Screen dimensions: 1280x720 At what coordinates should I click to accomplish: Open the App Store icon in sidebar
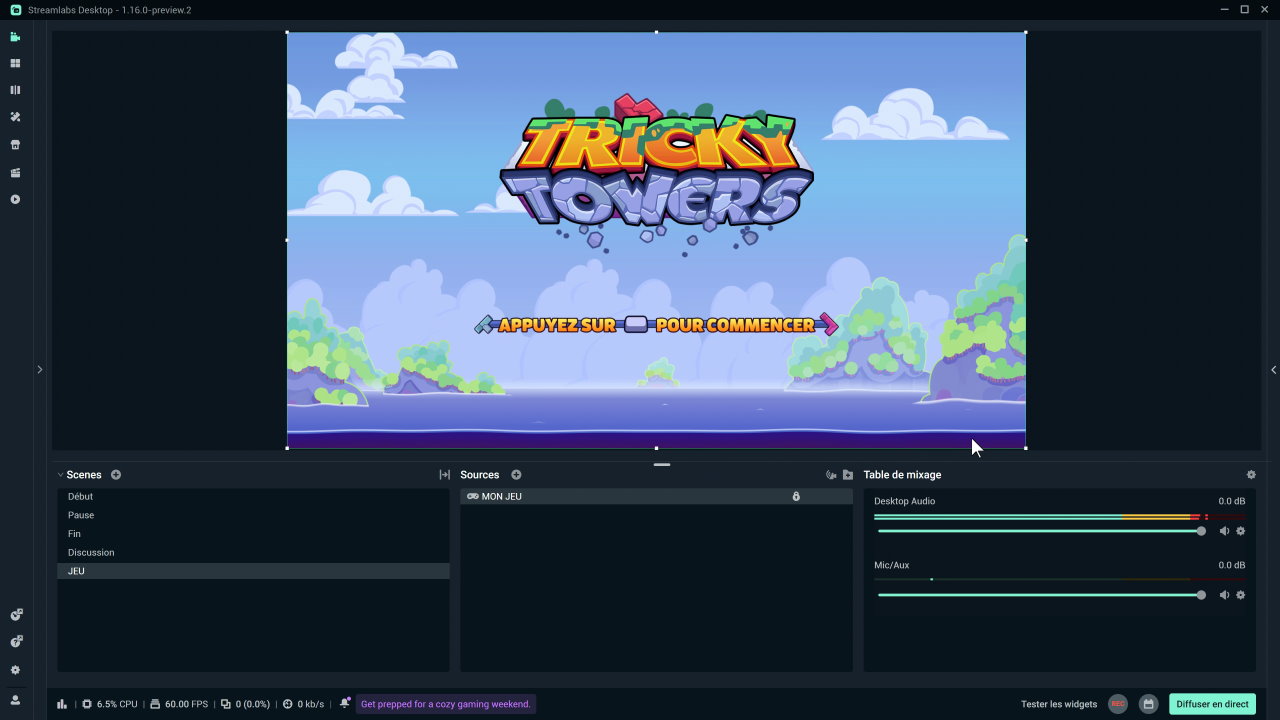point(15,145)
